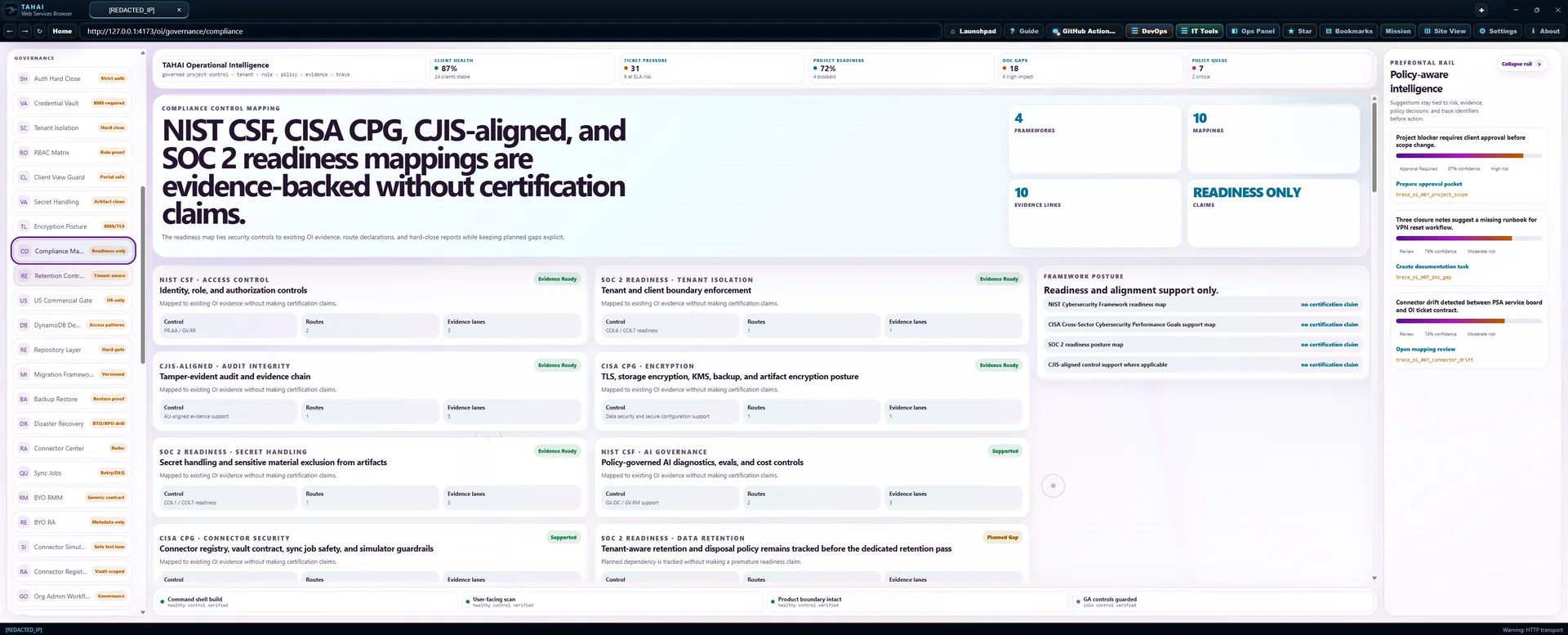Screen dimensions: 1568x635
Task: Star the current page
Action: tap(1299, 31)
